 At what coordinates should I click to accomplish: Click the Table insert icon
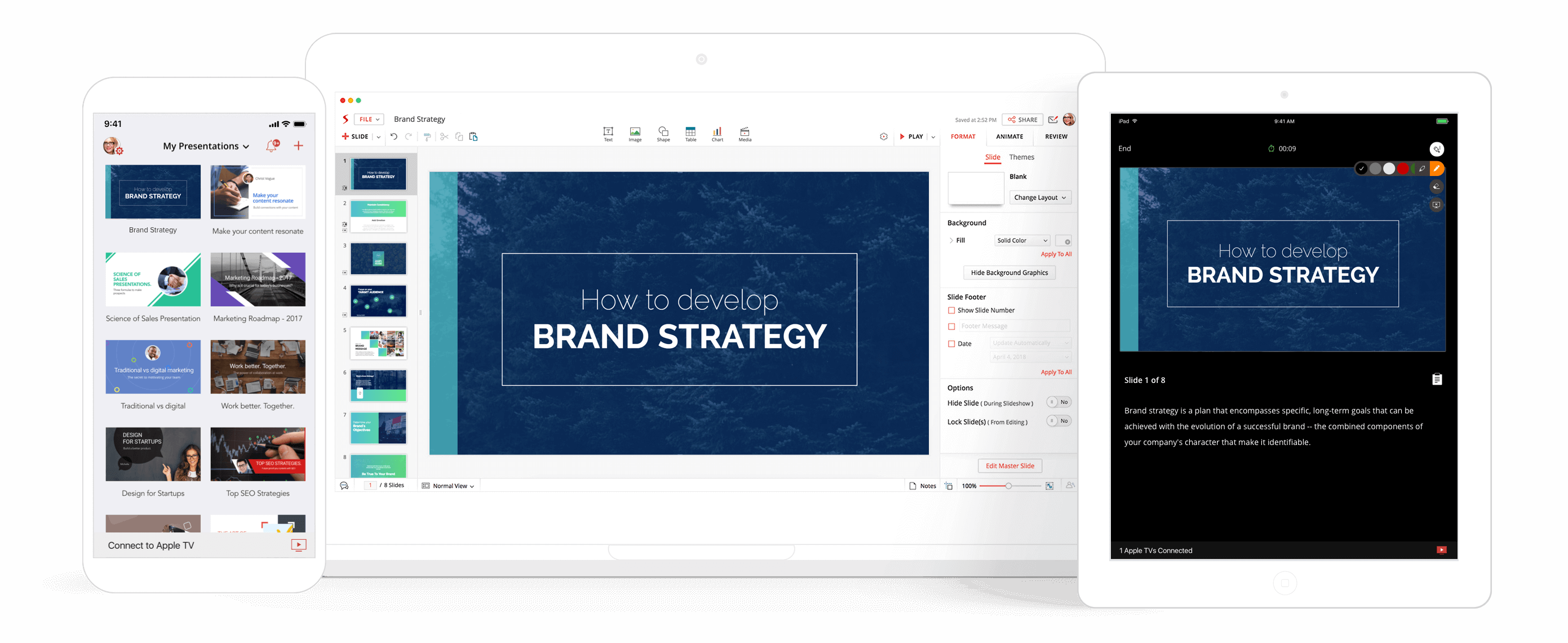690,133
